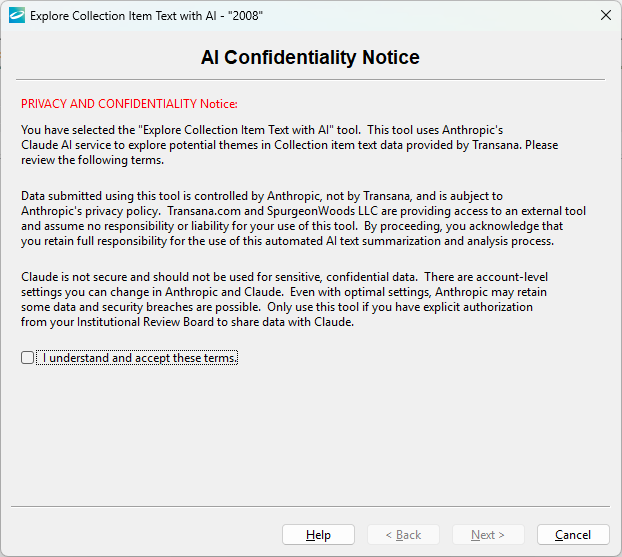Click "SpurgeonWoods LLC" in the notice text
The image size is (622, 557).
pyautogui.click(x=318, y=211)
